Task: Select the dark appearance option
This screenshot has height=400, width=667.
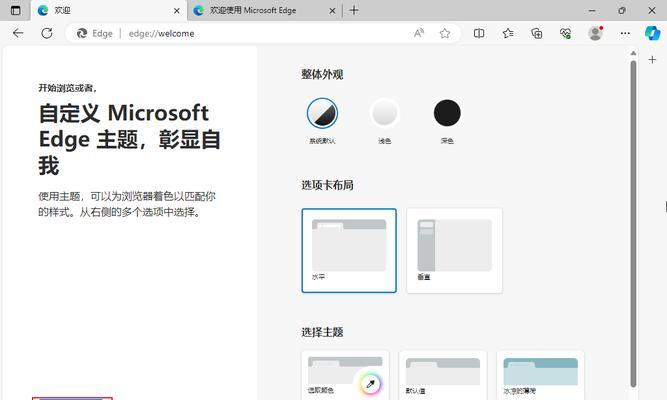Action: tap(447, 113)
